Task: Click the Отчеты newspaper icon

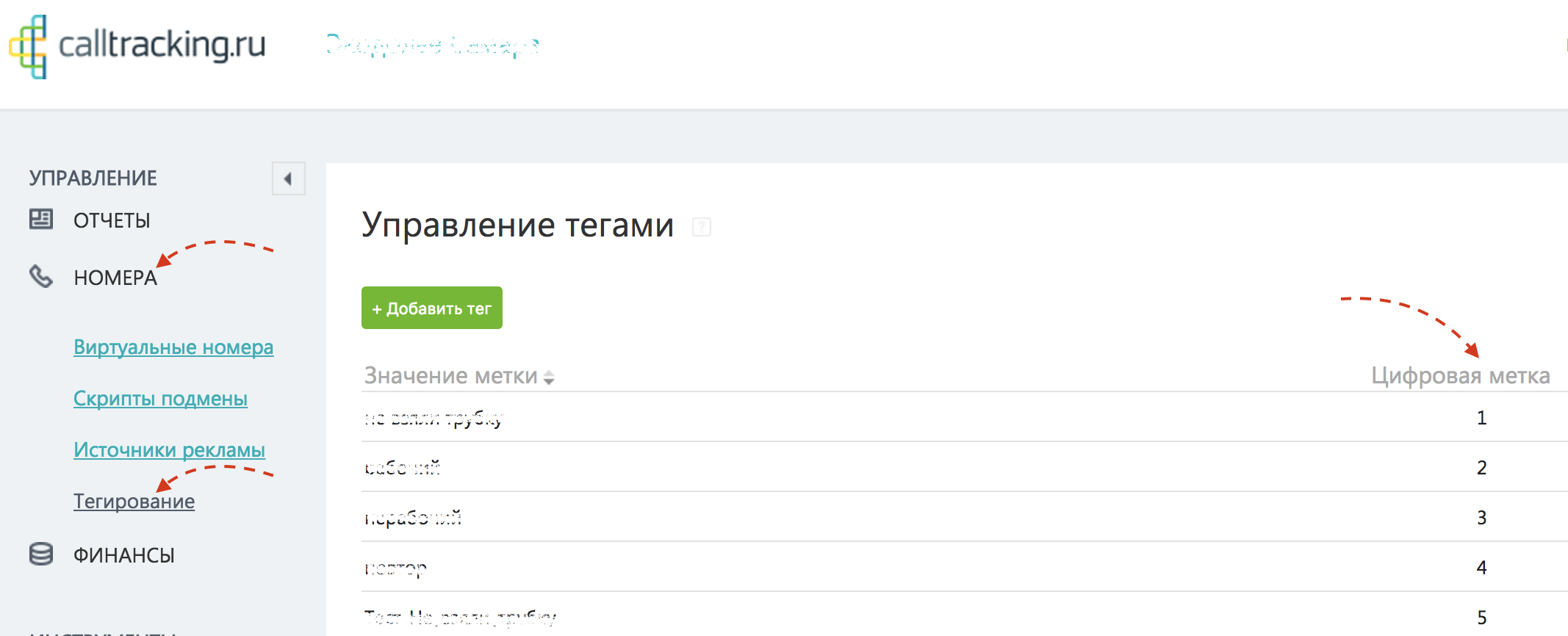Action: tap(41, 219)
